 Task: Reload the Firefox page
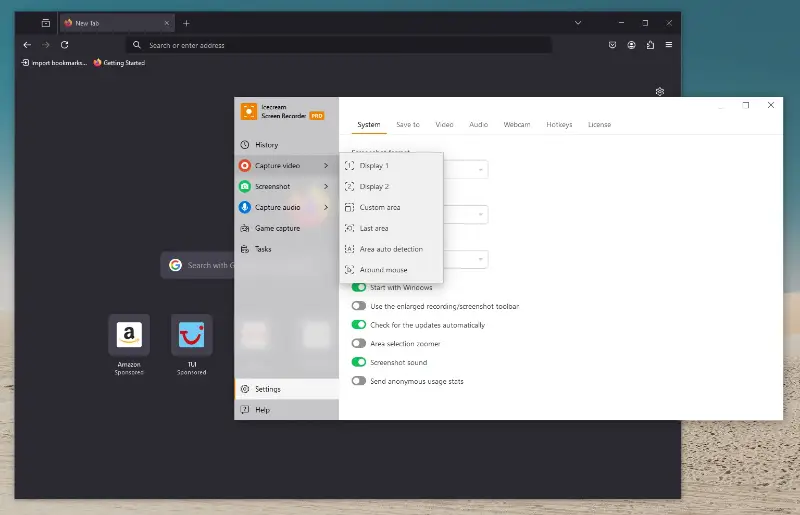pyautogui.click(x=64, y=45)
